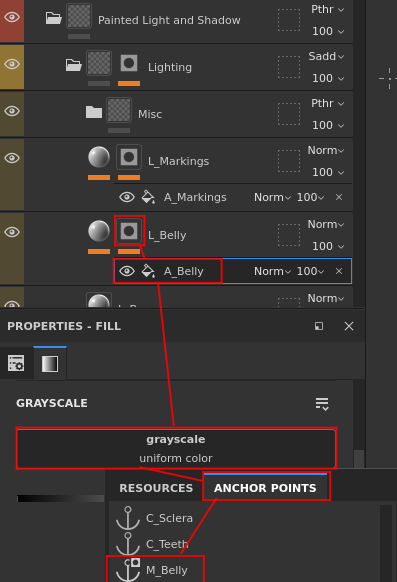Screen dimensions: 397x582
Task: Open L_Markings opacity 100 dropdown
Action: [328, 172]
